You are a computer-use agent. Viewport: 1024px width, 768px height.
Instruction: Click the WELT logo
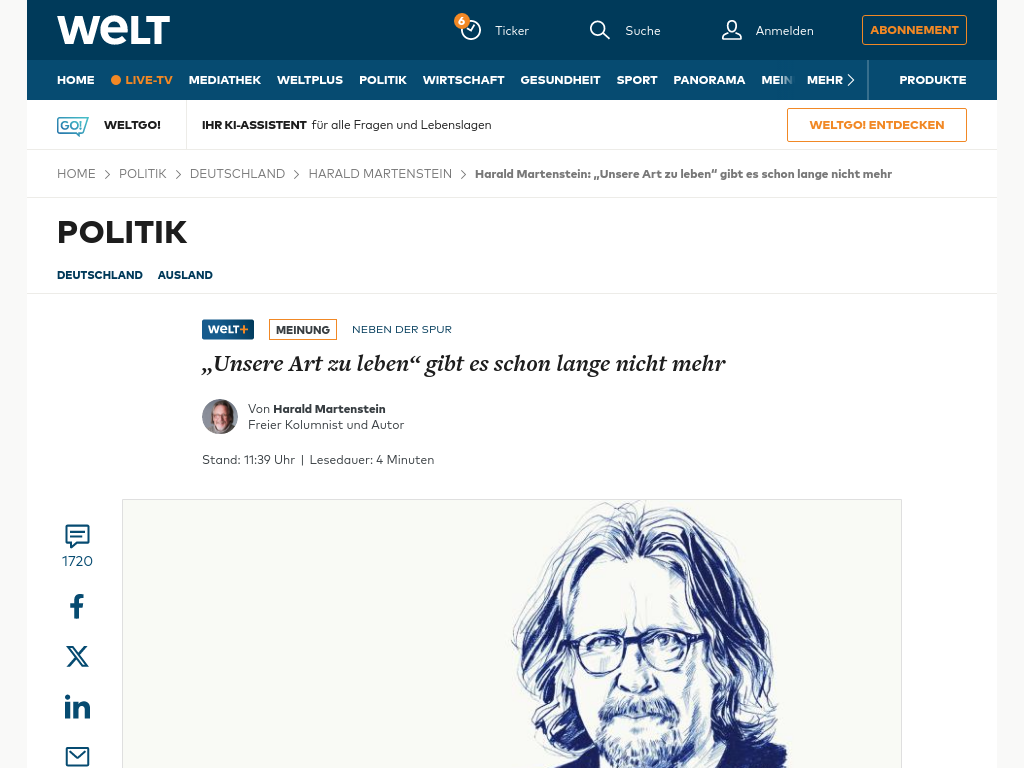click(114, 30)
